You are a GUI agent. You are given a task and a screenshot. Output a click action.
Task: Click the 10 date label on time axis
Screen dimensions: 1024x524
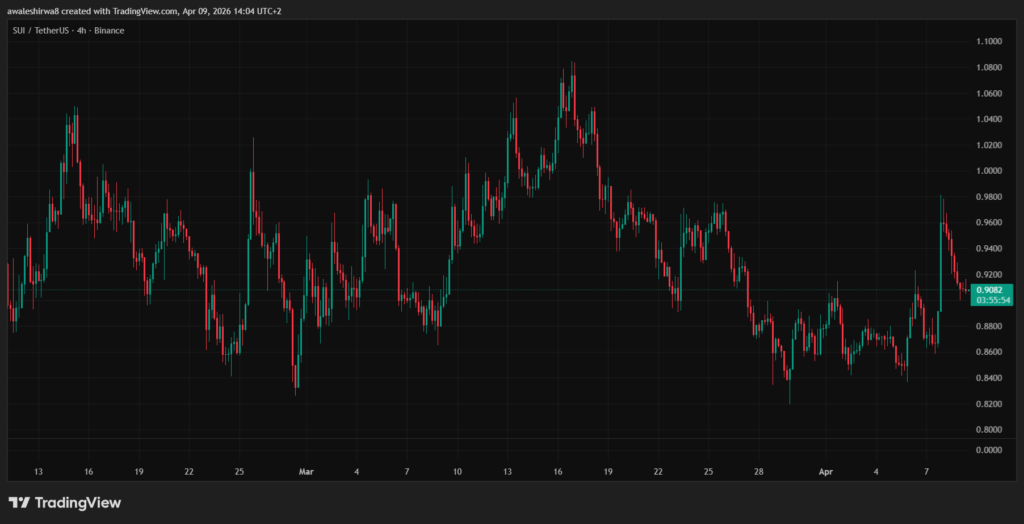[x=457, y=470]
